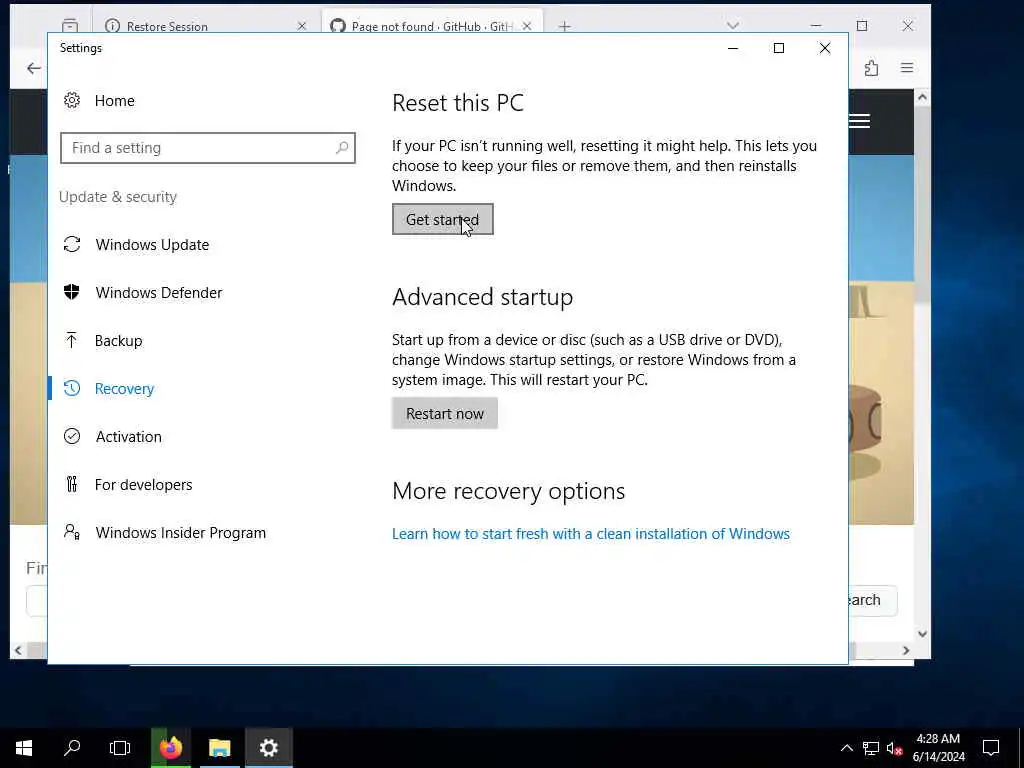Open Windows Defender settings page
The height and width of the screenshot is (768, 1024).
click(159, 293)
